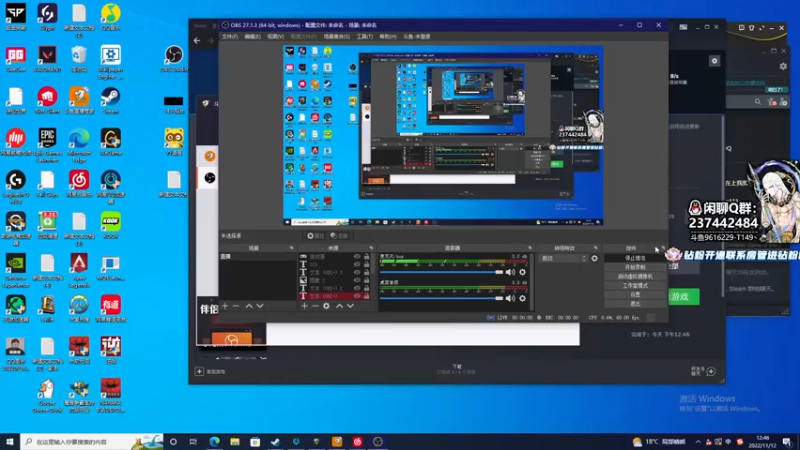Open the 文件(F) menu in OBS
Image resolution: width=800 pixels, height=450 pixels.
[230, 37]
